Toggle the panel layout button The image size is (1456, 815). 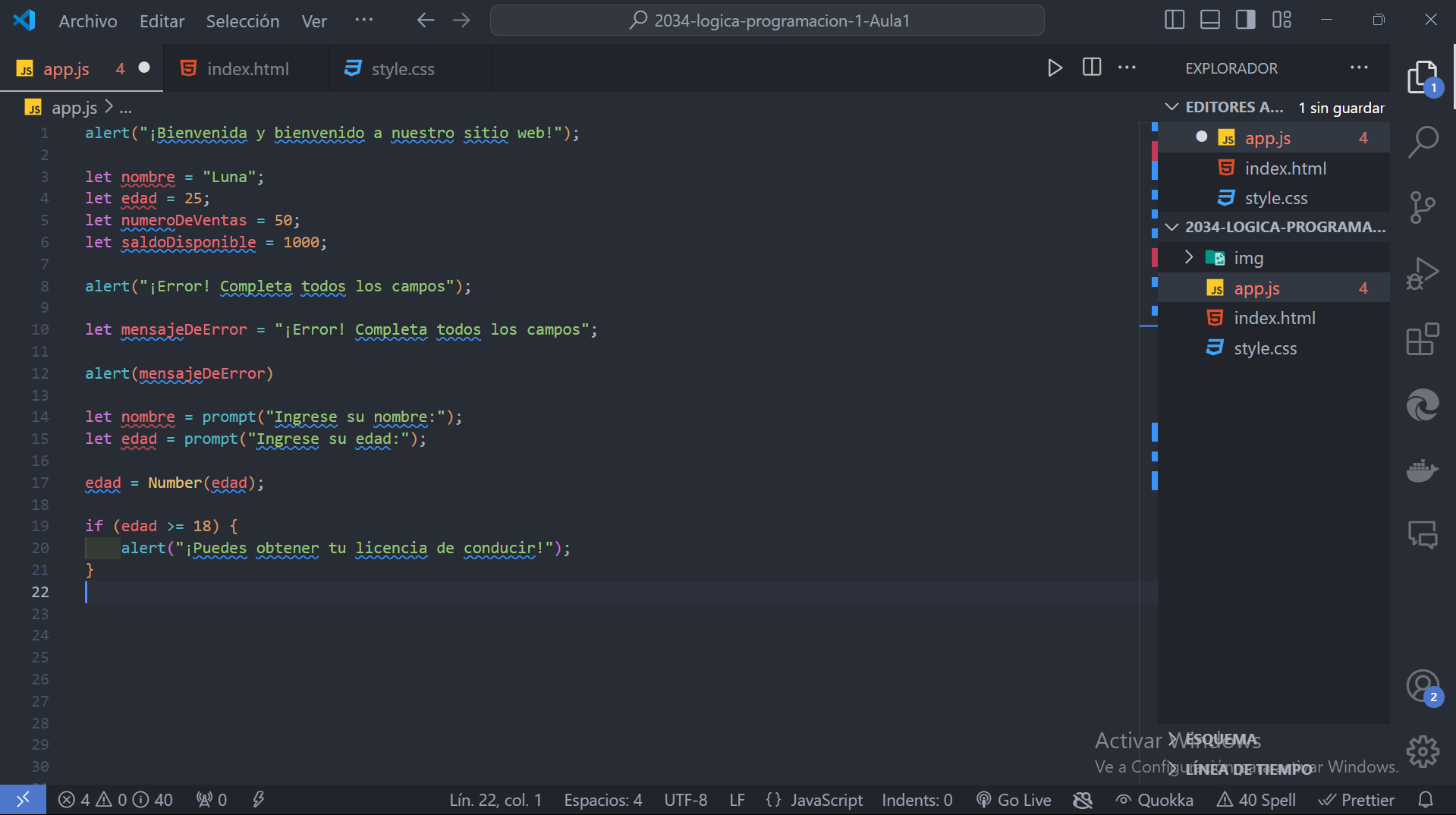1209,19
